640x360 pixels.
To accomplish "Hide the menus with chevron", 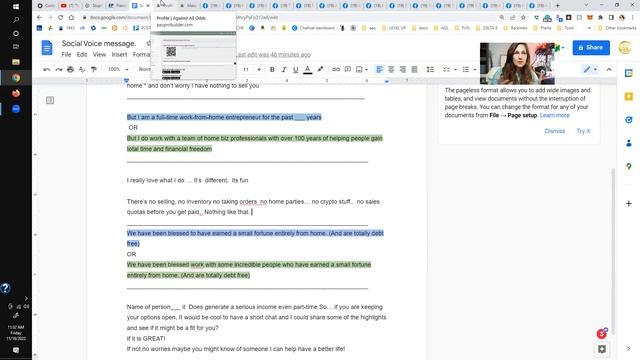I will (x=609, y=69).
